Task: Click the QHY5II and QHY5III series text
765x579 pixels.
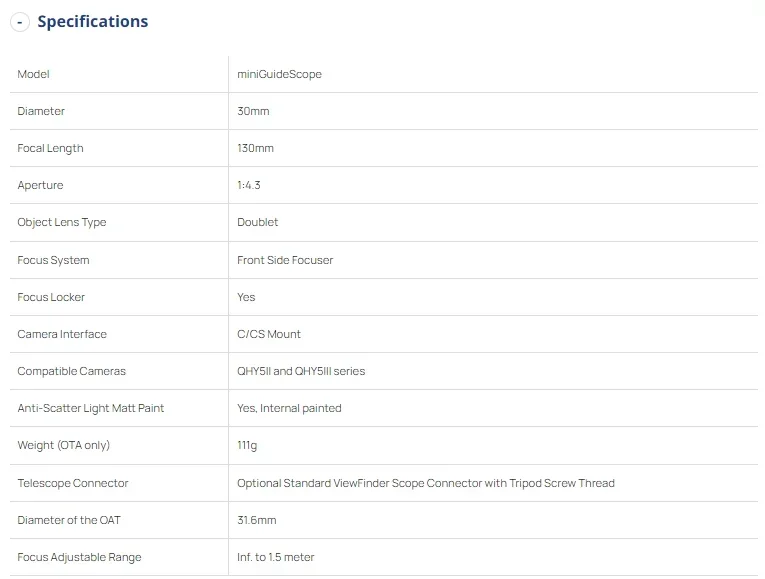Action: [301, 371]
